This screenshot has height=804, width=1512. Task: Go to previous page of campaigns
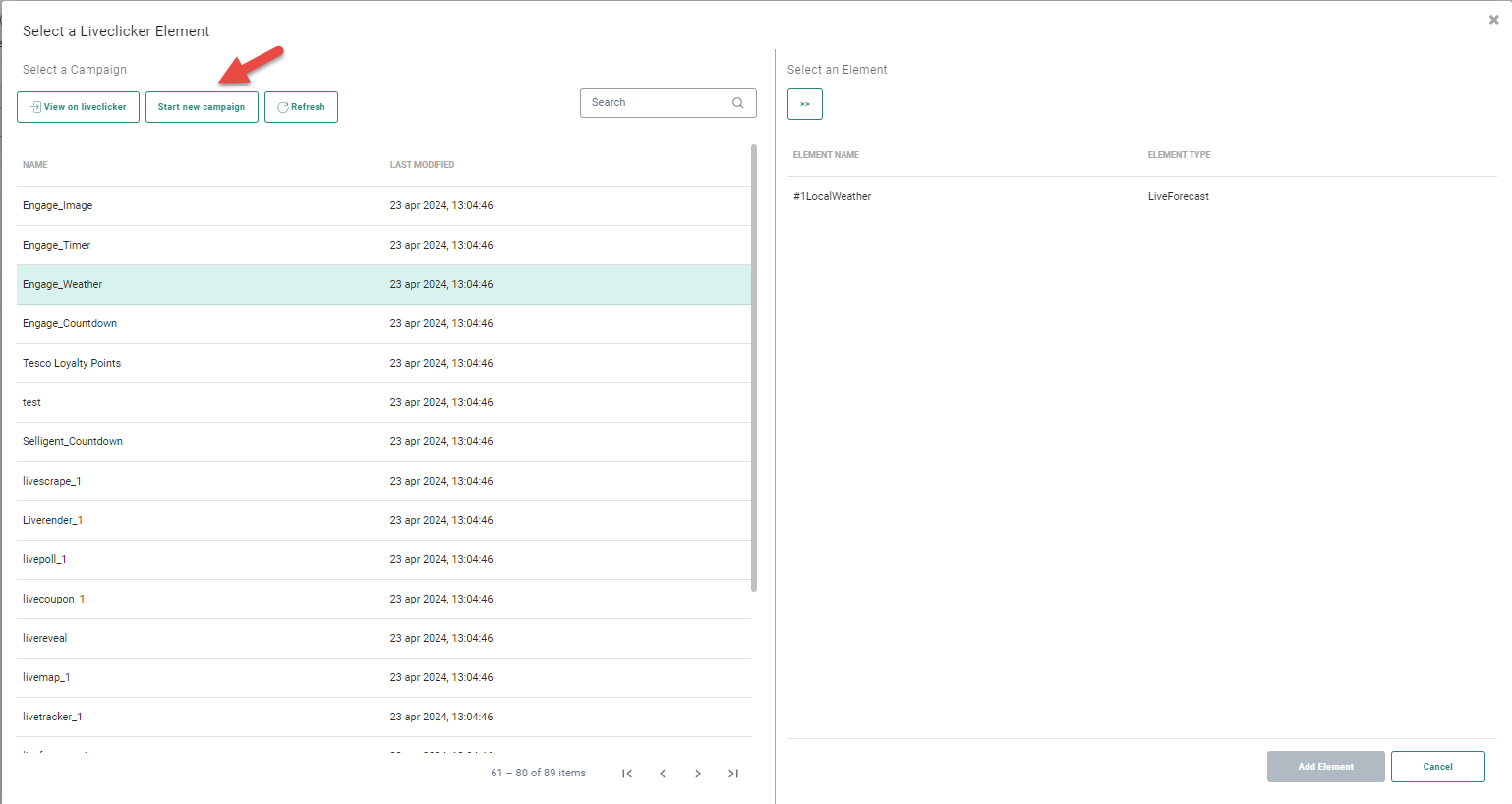tap(663, 774)
